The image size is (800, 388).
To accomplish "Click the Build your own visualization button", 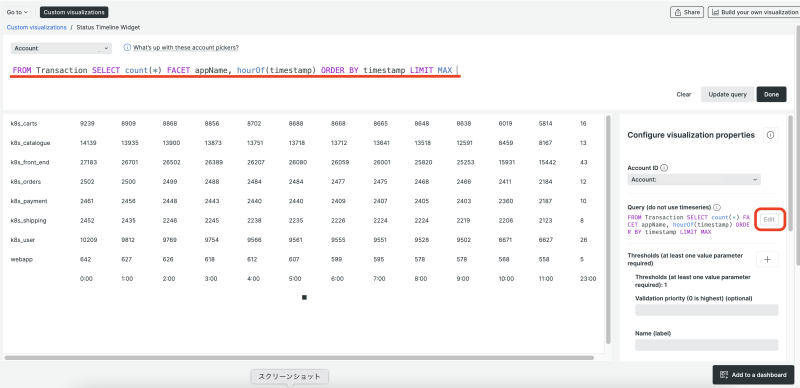I will (x=754, y=12).
